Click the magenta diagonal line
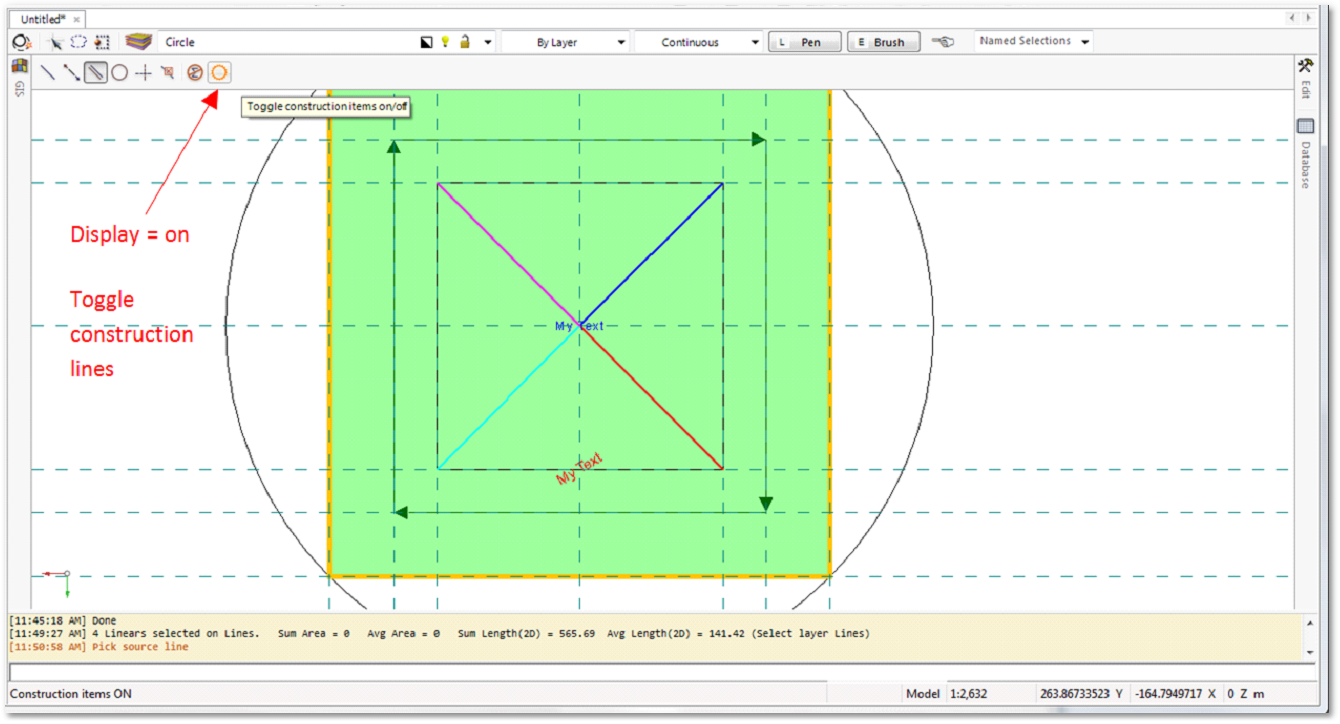 [x=508, y=254]
